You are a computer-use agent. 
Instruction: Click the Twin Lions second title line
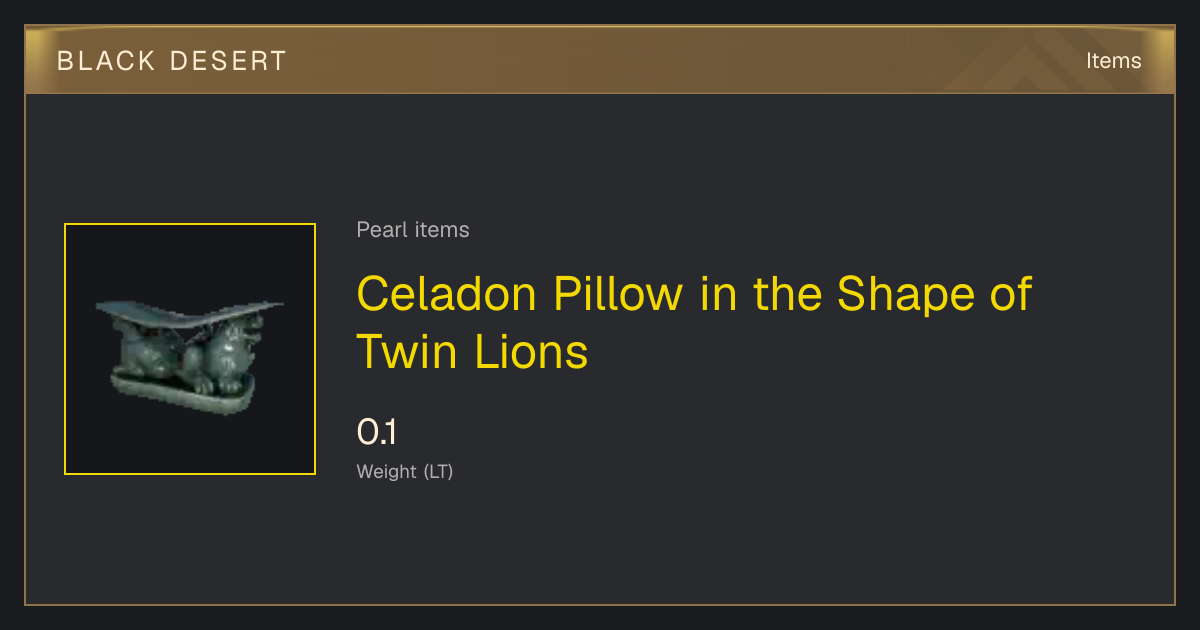click(x=473, y=351)
